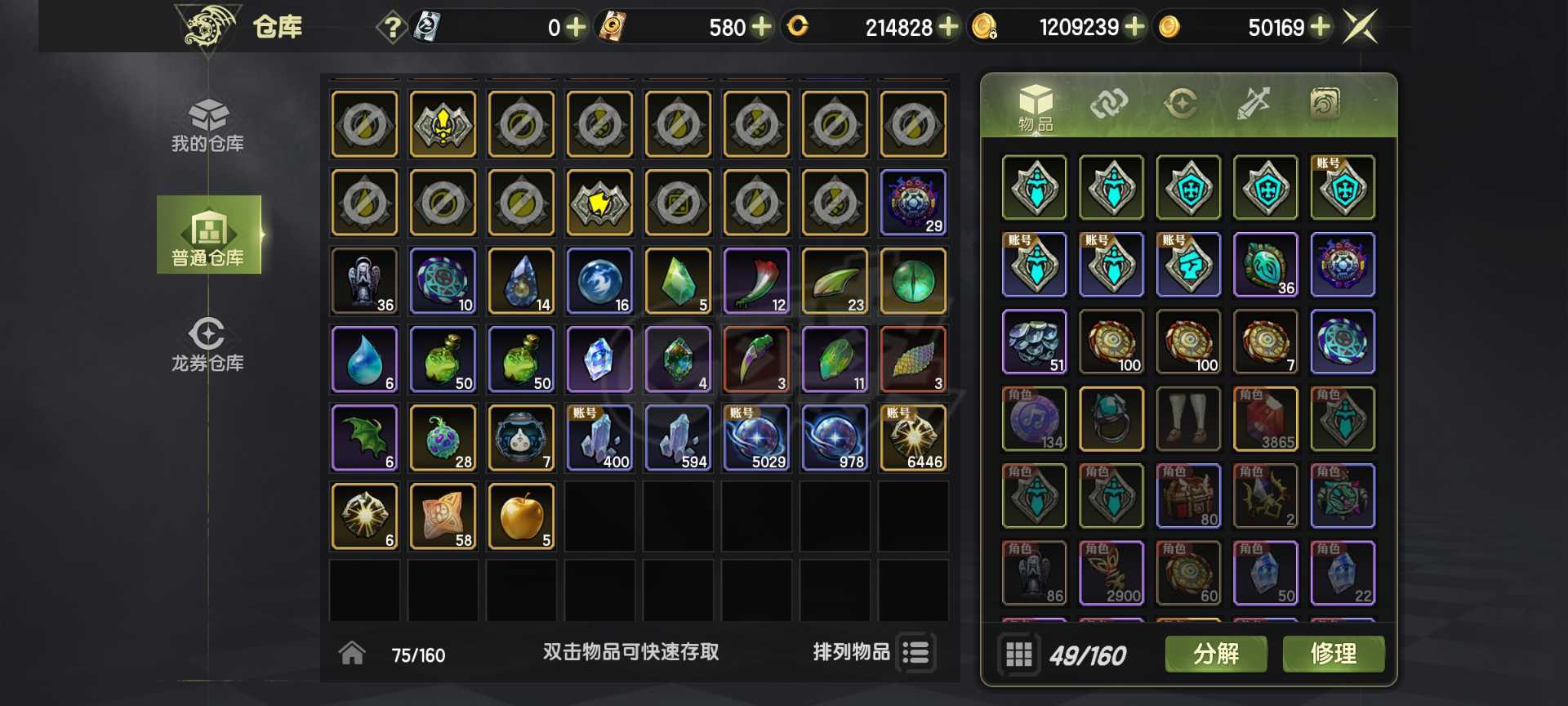This screenshot has width=1568, height=706.
Task: Switch to the 物品 cube tab
Action: coord(1036,107)
